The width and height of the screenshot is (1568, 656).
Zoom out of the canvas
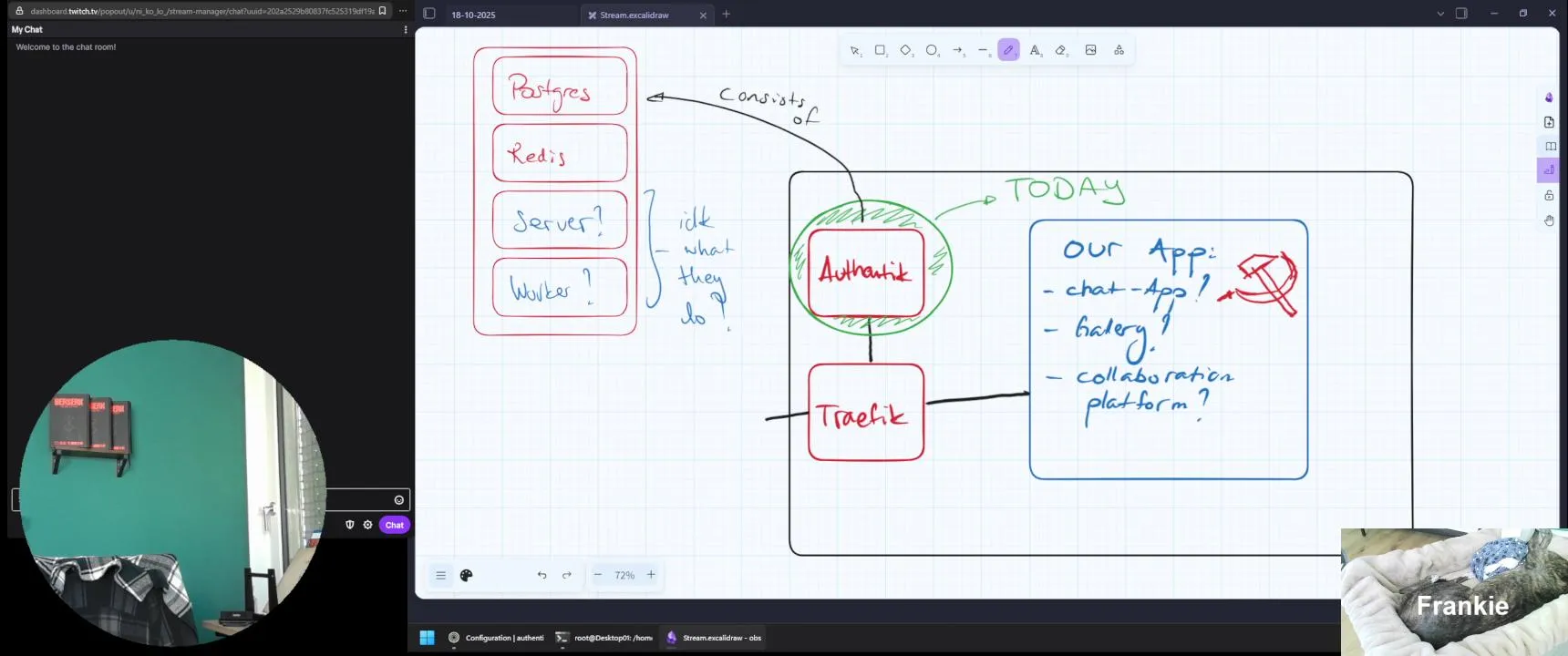click(598, 575)
